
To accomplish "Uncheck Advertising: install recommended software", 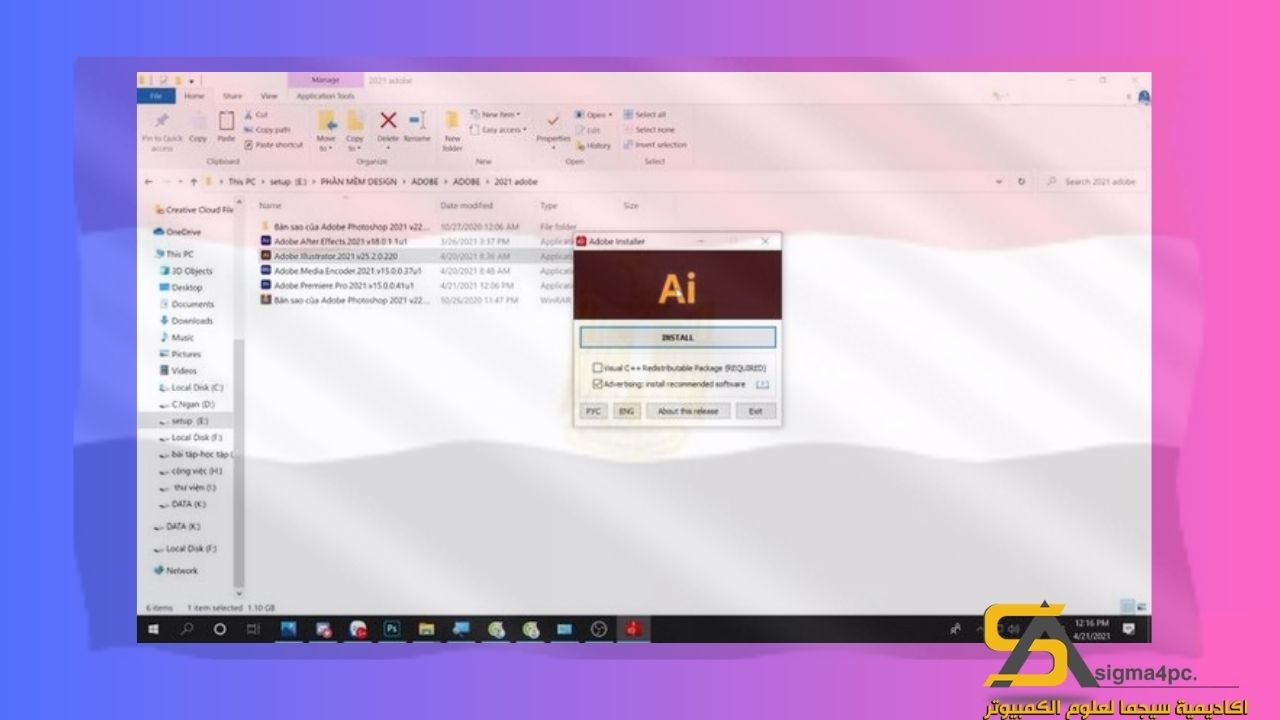I will (x=598, y=384).
